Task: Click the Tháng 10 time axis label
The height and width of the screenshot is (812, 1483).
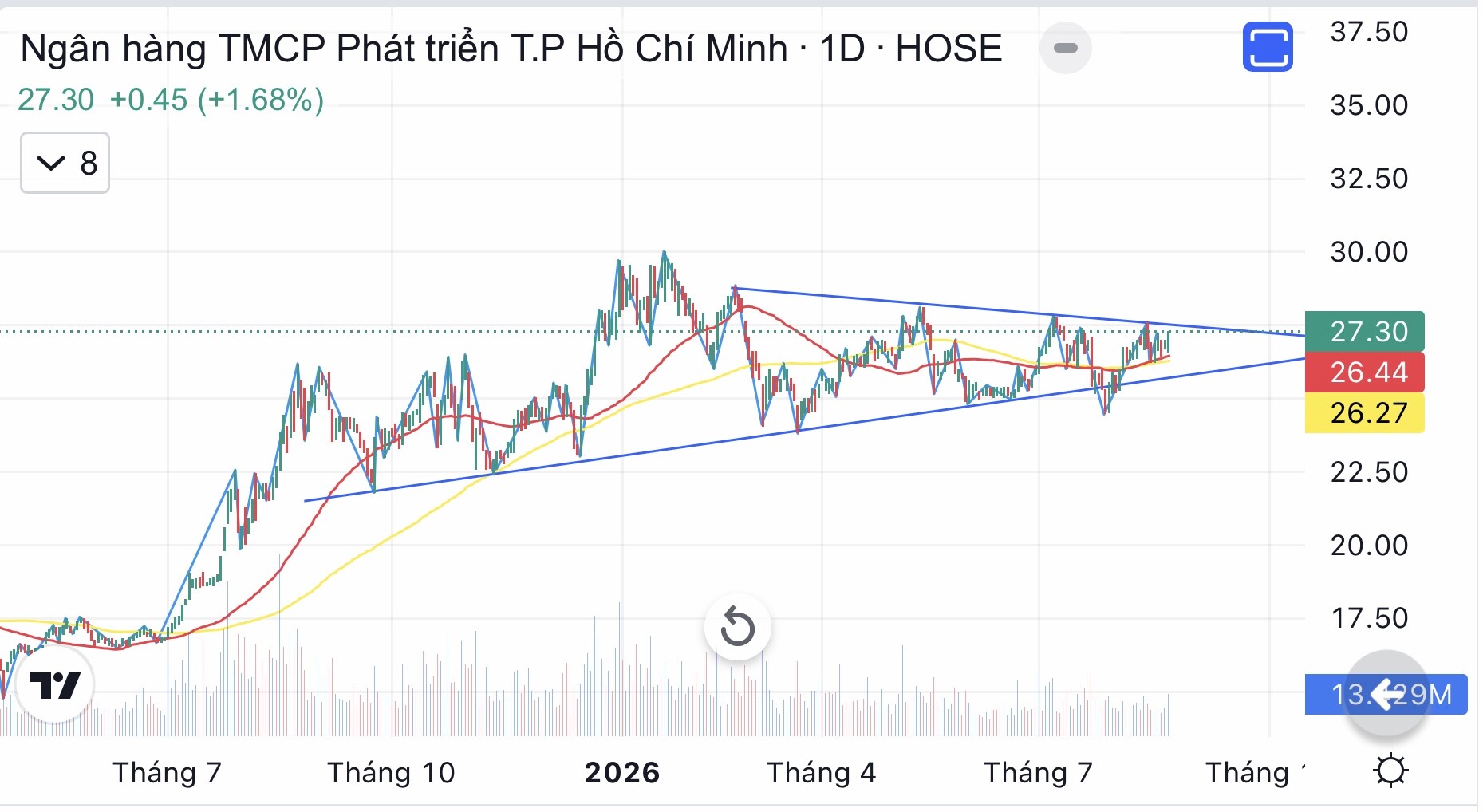Action: pos(391,772)
